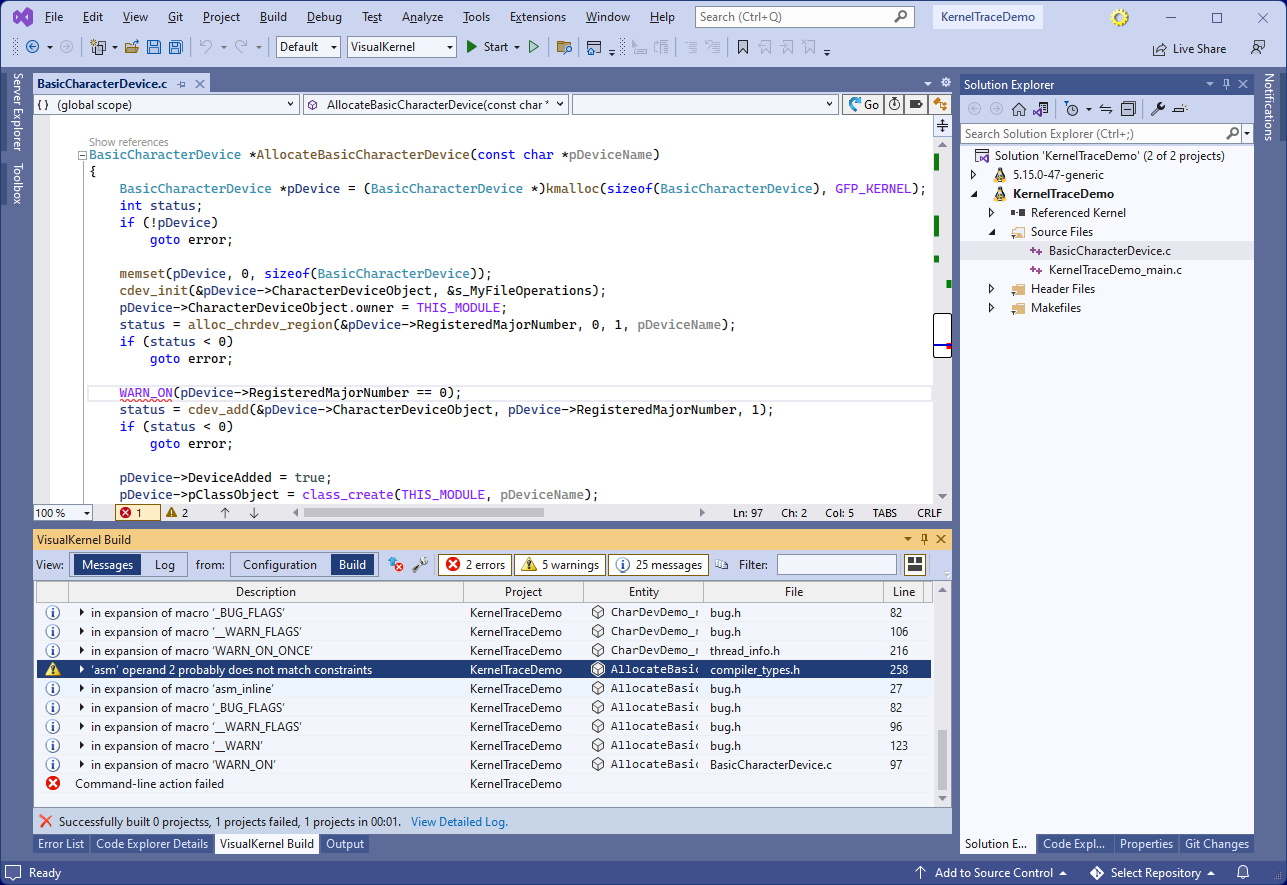The image size is (1287, 885).
Task: Switch build view to Log
Action: tap(164, 565)
